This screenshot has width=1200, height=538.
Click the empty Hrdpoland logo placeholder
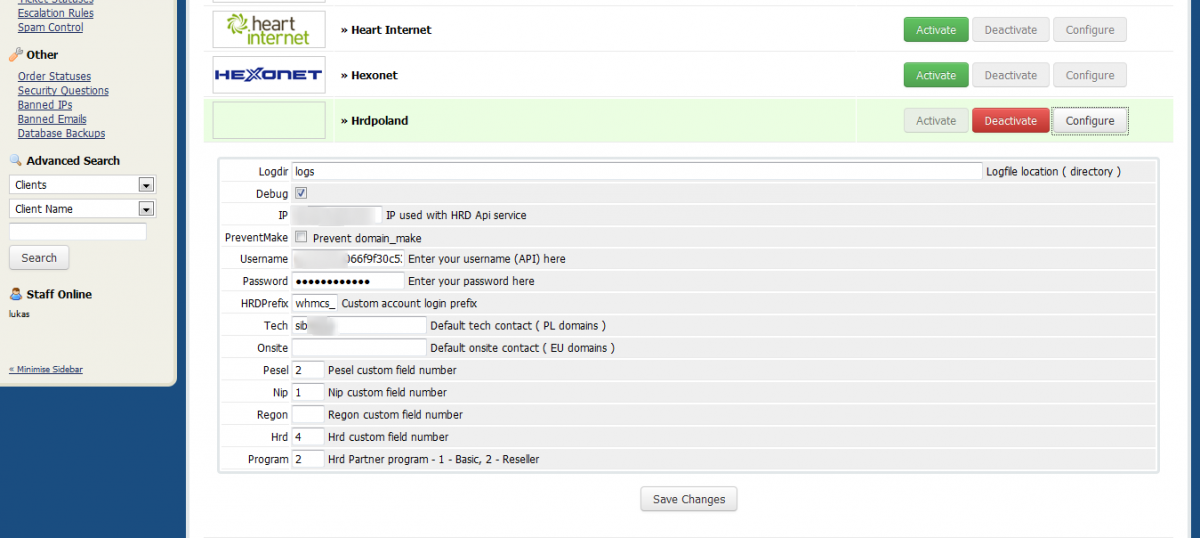[269, 120]
